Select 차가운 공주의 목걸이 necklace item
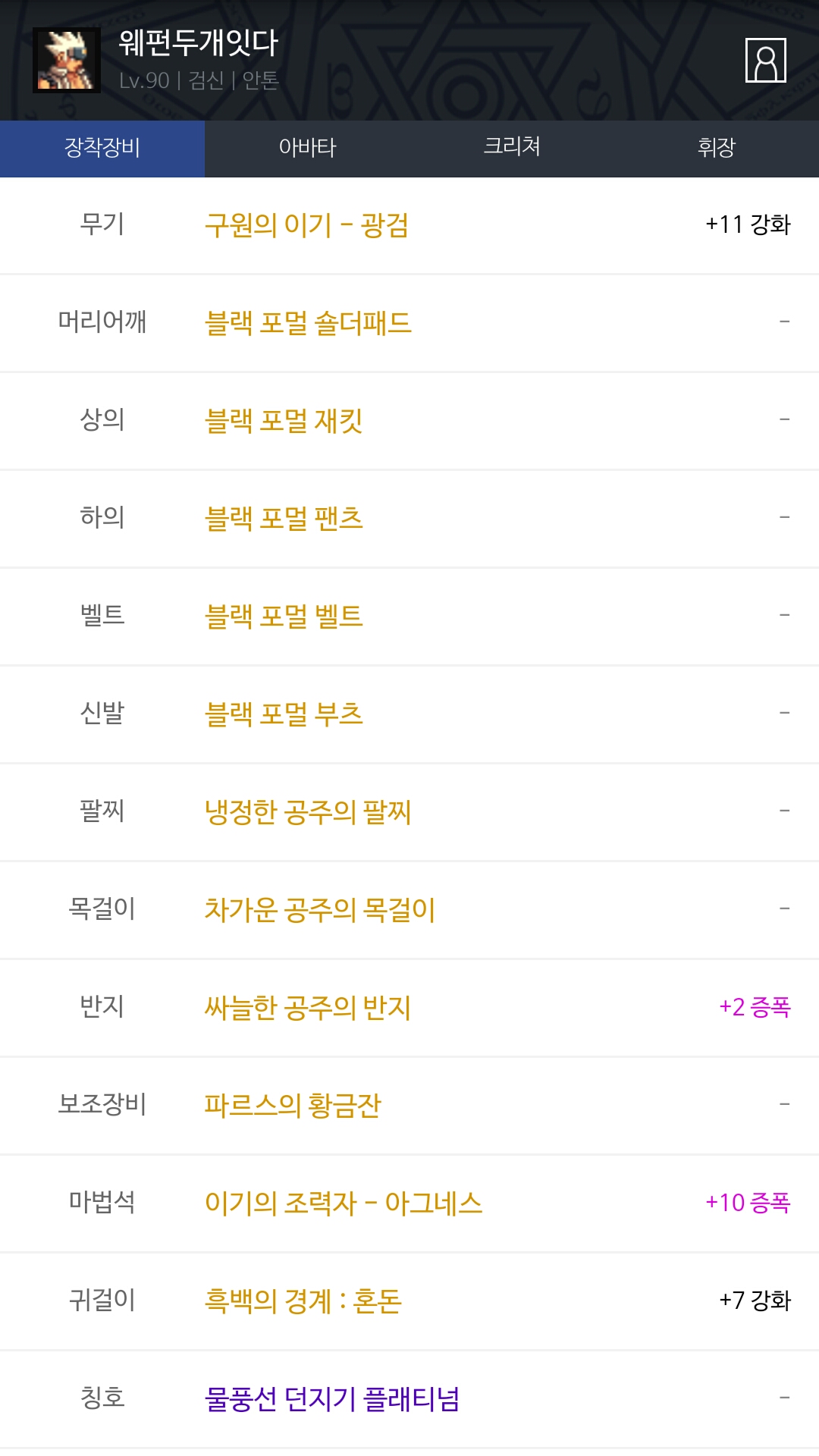819x1456 pixels. [319, 910]
